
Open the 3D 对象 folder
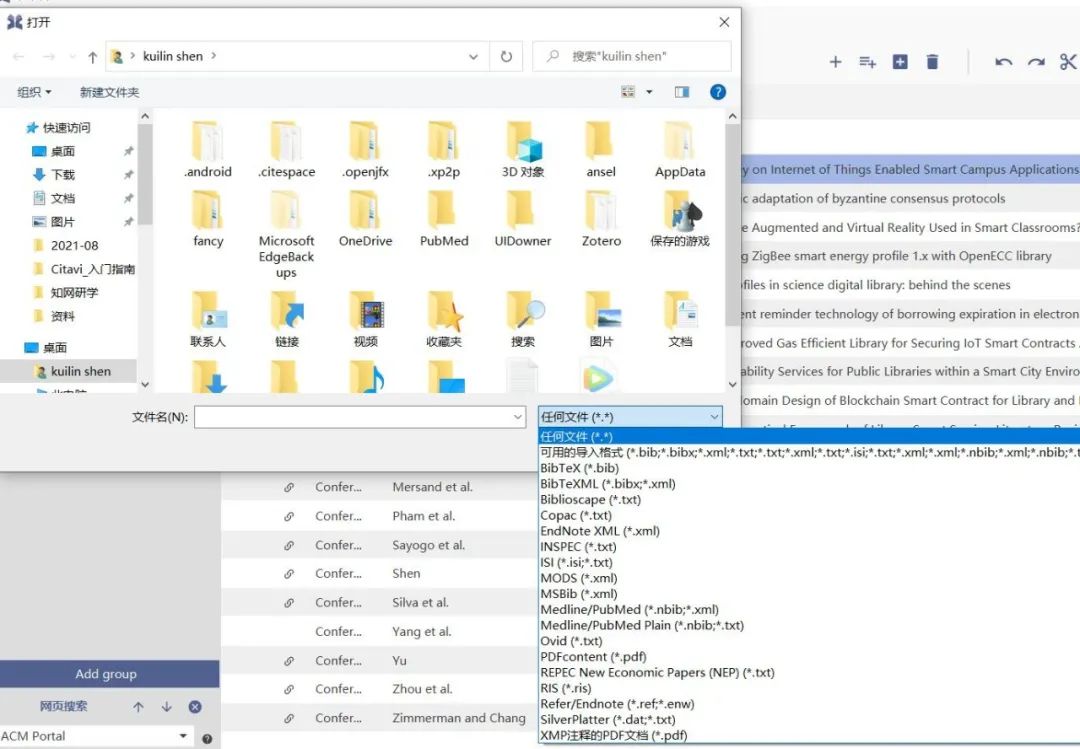pyautogui.click(x=523, y=150)
